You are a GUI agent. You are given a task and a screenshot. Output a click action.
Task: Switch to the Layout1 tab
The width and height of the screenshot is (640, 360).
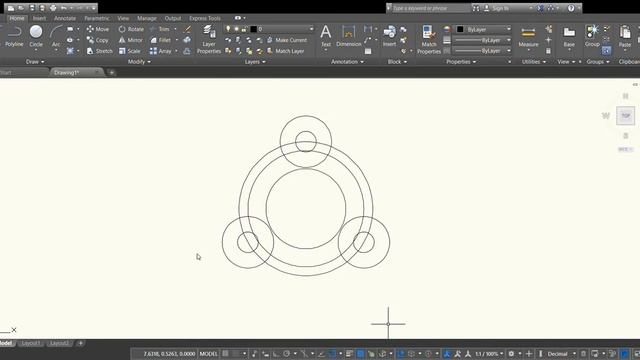pyautogui.click(x=31, y=343)
